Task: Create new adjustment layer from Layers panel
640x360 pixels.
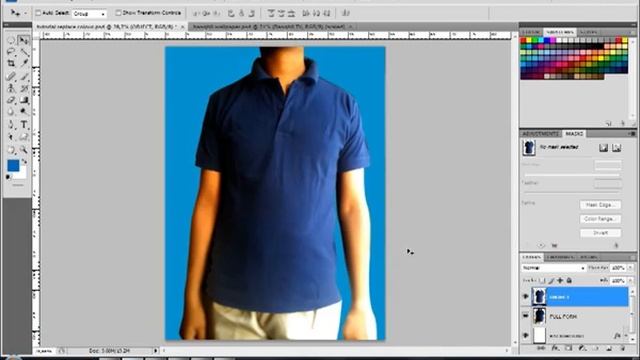Action: [582, 349]
